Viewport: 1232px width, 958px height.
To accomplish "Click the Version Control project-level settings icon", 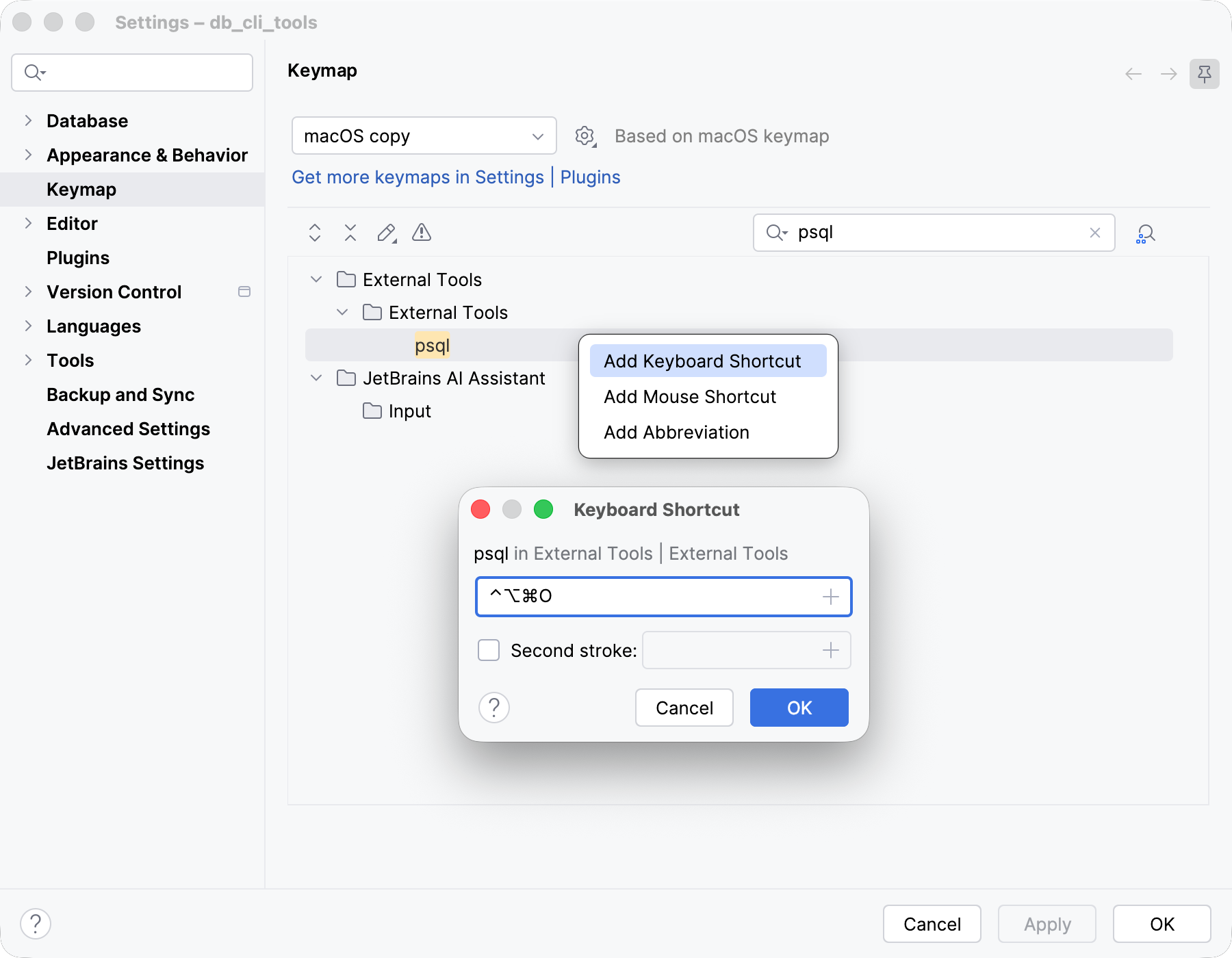I will [x=244, y=292].
